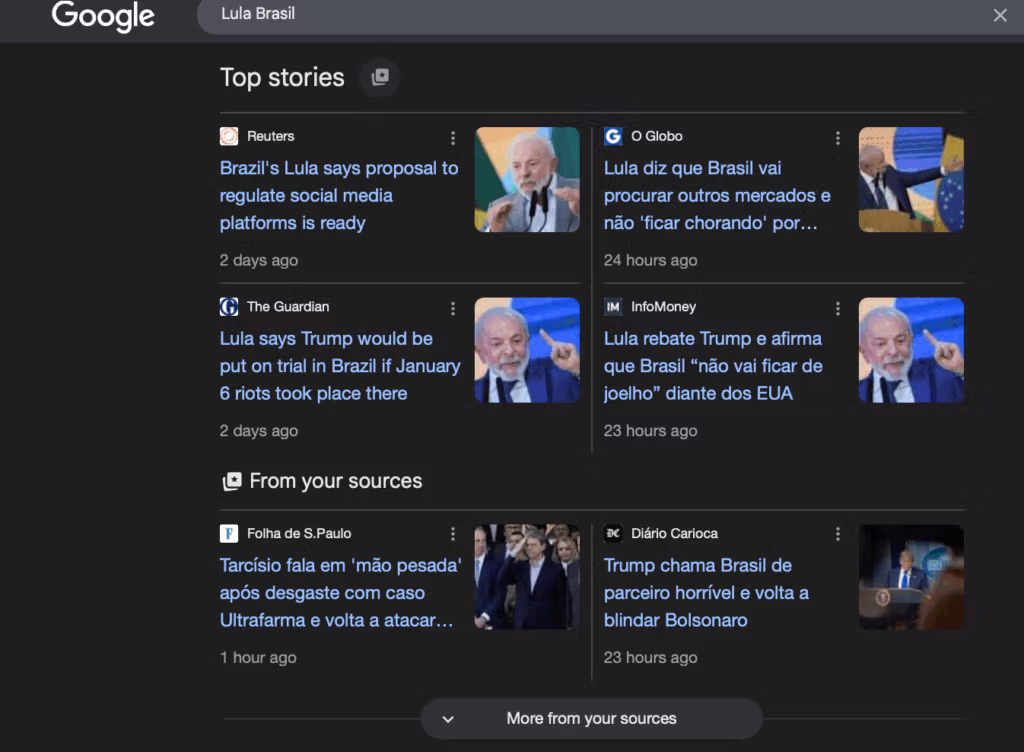Open InfoMoney headline Lula rebate Trump

(712, 366)
